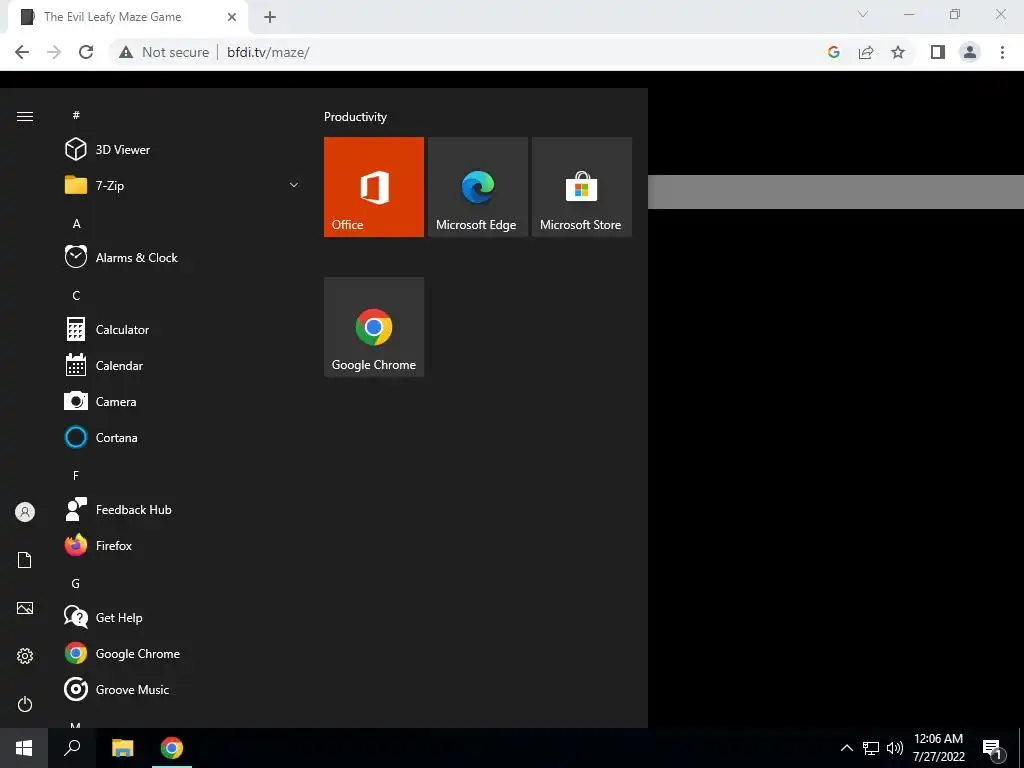This screenshot has width=1024, height=768.
Task: Click the Google icon in the address bar
Action: pyautogui.click(x=833, y=52)
